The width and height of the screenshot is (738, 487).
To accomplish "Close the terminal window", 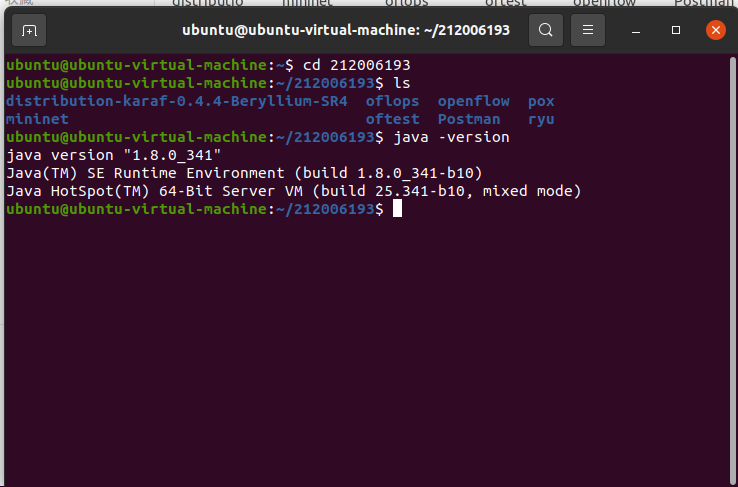I will point(715,31).
